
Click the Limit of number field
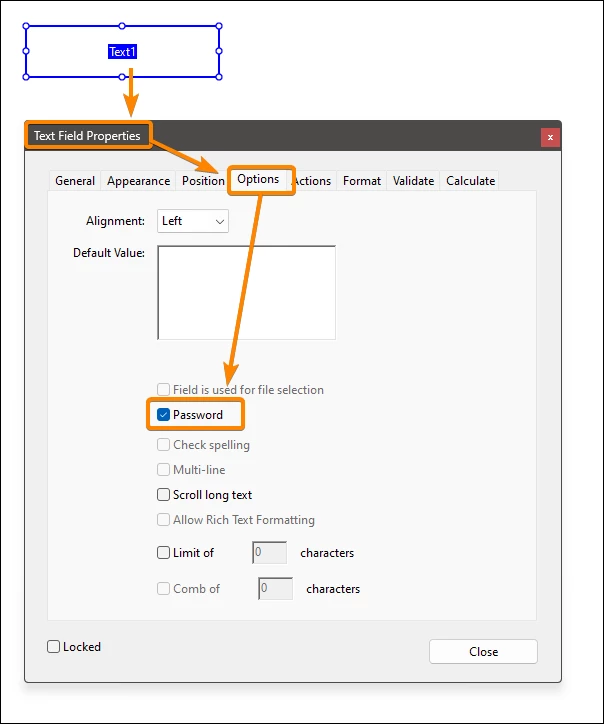tap(270, 553)
